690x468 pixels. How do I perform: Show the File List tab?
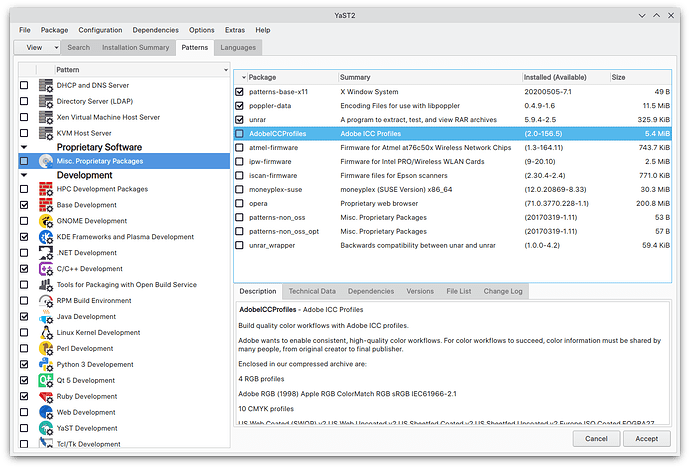(x=459, y=291)
